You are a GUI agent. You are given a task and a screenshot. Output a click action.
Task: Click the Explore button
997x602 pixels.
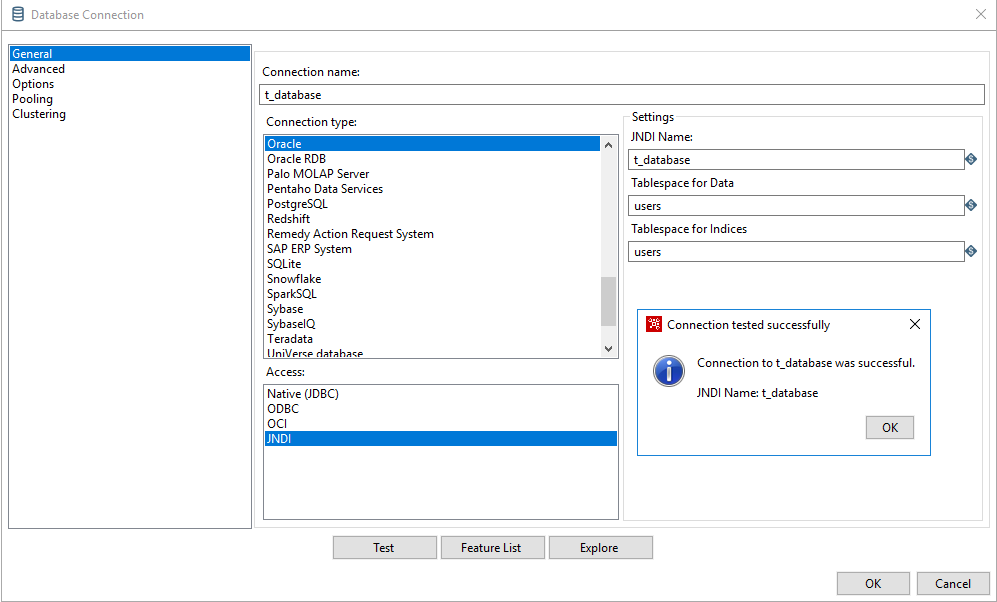click(599, 547)
